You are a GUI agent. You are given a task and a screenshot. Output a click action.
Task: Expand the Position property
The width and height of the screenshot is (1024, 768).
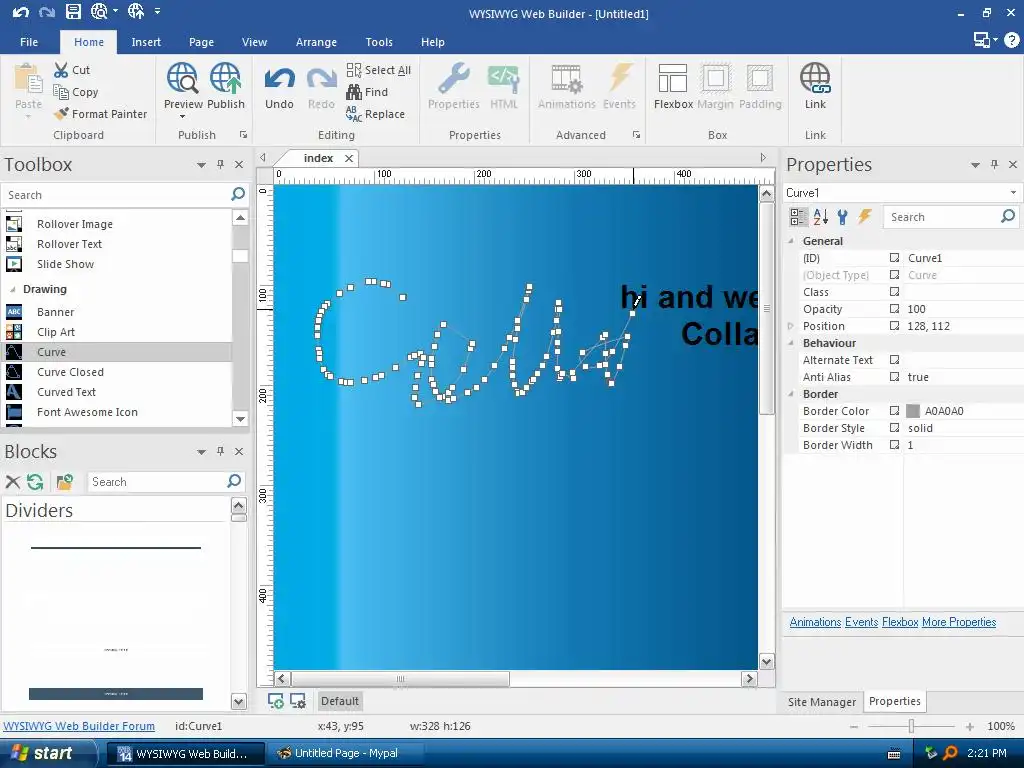(791, 326)
